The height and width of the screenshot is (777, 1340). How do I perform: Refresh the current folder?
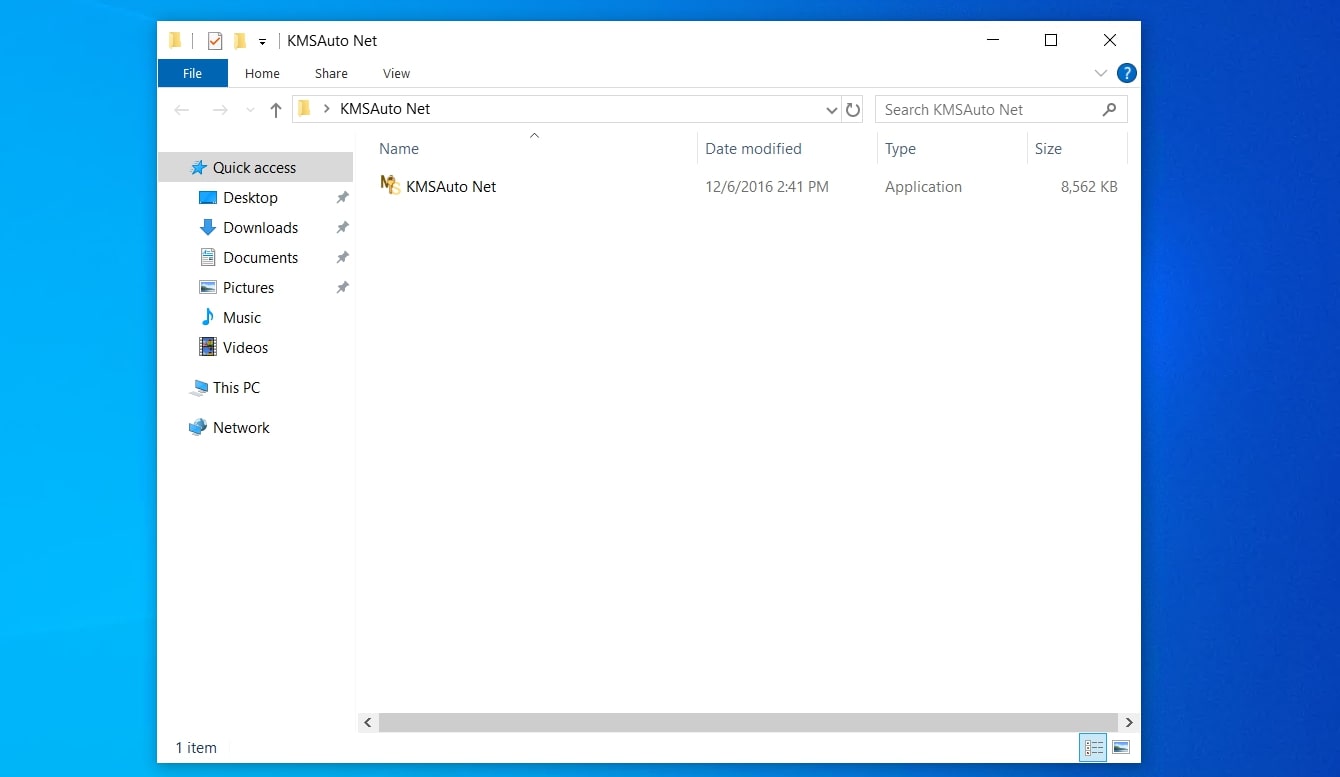[853, 110]
